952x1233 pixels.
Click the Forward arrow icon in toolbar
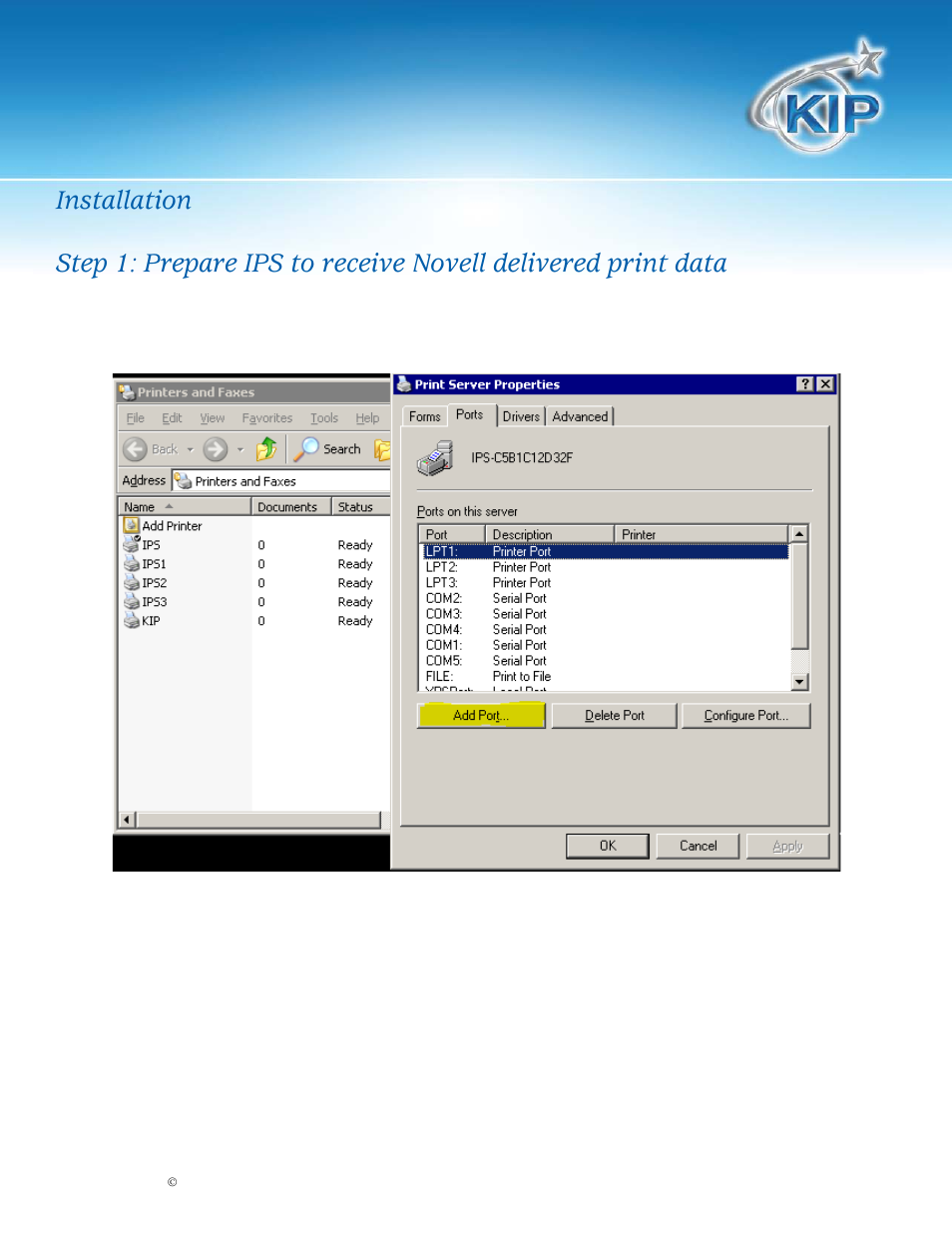[x=216, y=449]
